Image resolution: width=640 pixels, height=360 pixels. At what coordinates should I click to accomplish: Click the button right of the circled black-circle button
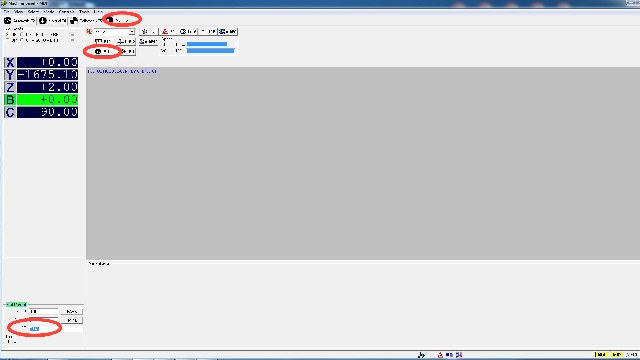(128, 51)
